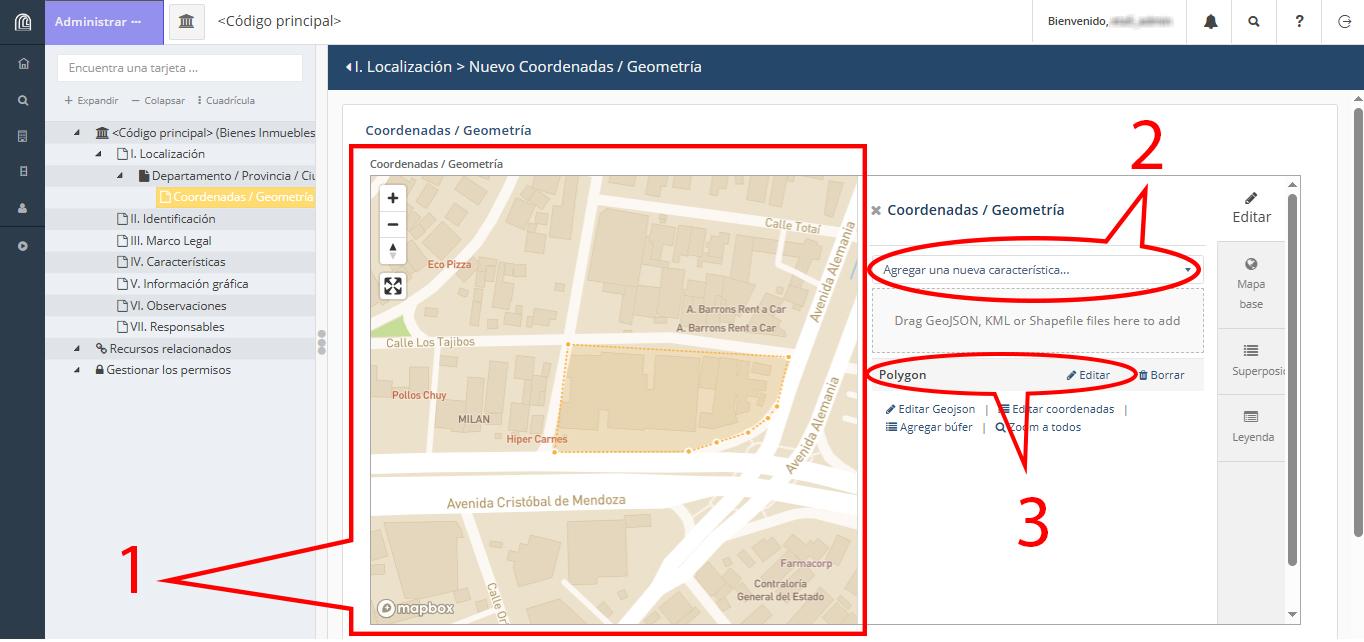
Task: Open the global search magnifier icon
Action: [1254, 21]
